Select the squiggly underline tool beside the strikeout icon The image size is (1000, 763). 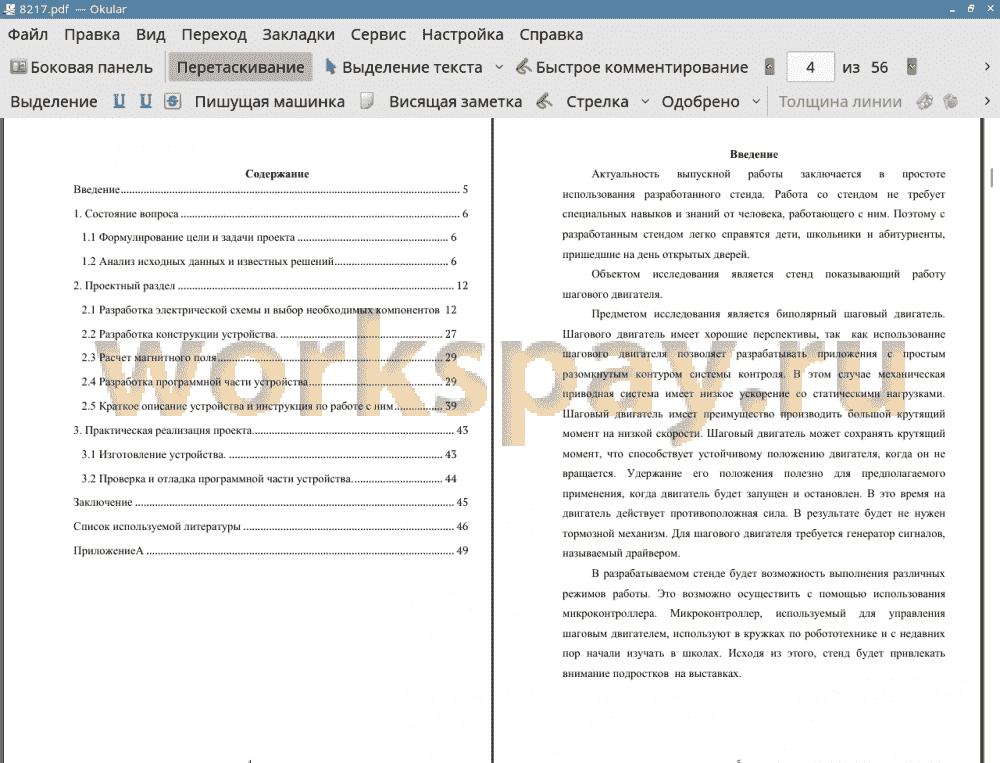click(x=146, y=101)
